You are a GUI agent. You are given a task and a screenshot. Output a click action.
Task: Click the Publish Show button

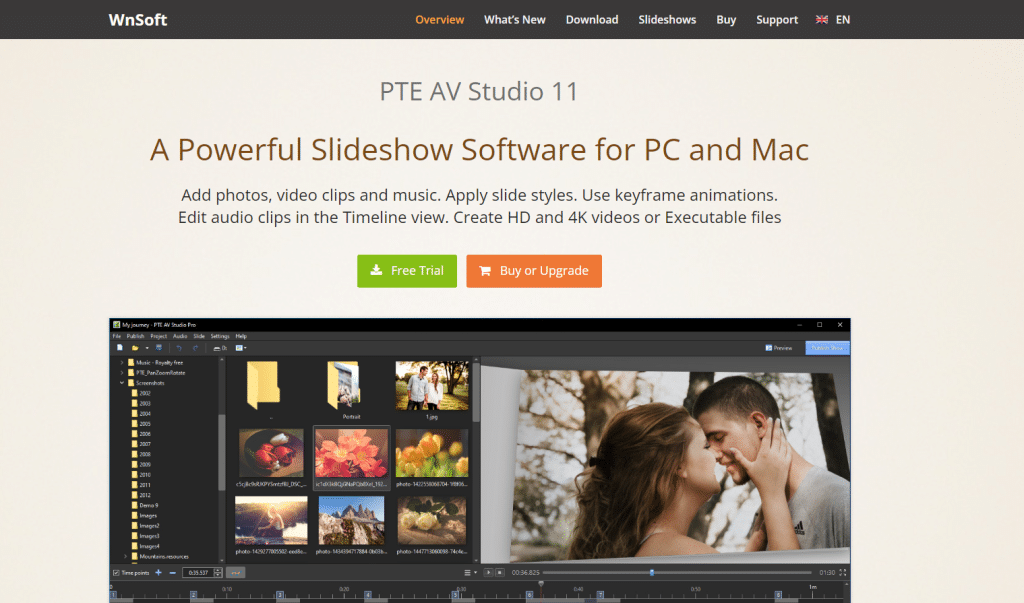(826, 347)
